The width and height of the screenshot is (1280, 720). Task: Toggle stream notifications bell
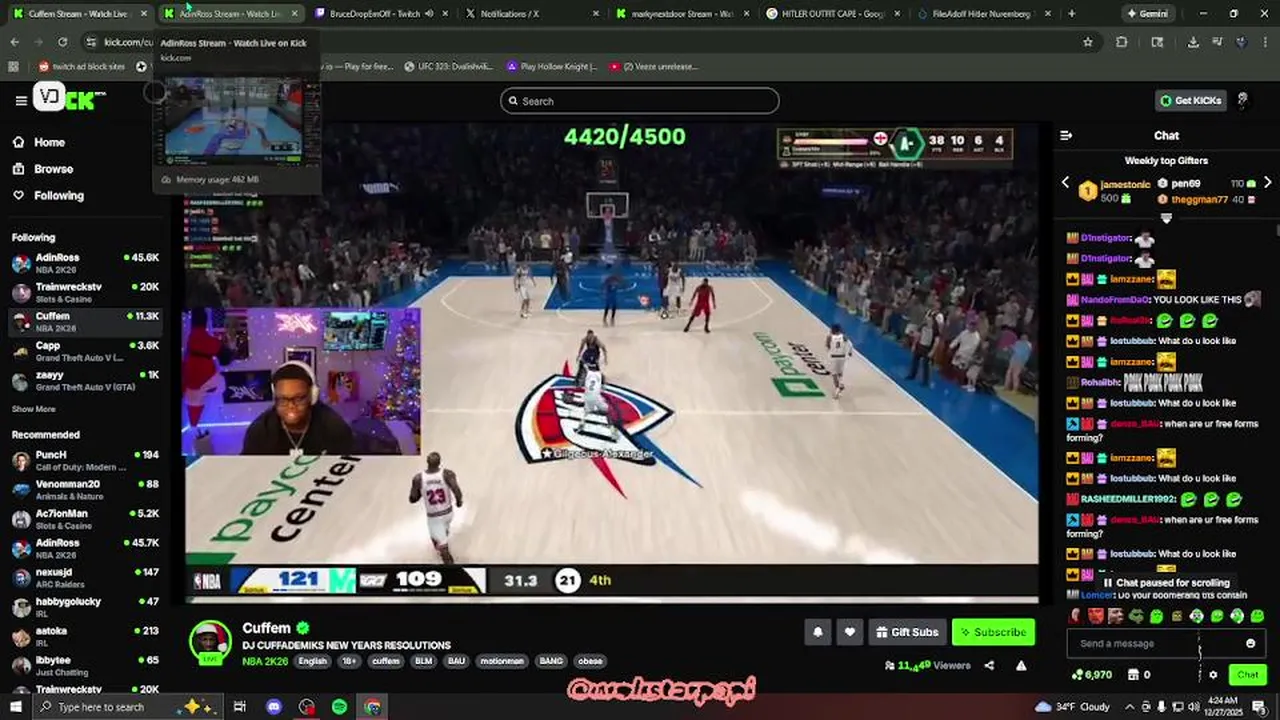(x=818, y=632)
